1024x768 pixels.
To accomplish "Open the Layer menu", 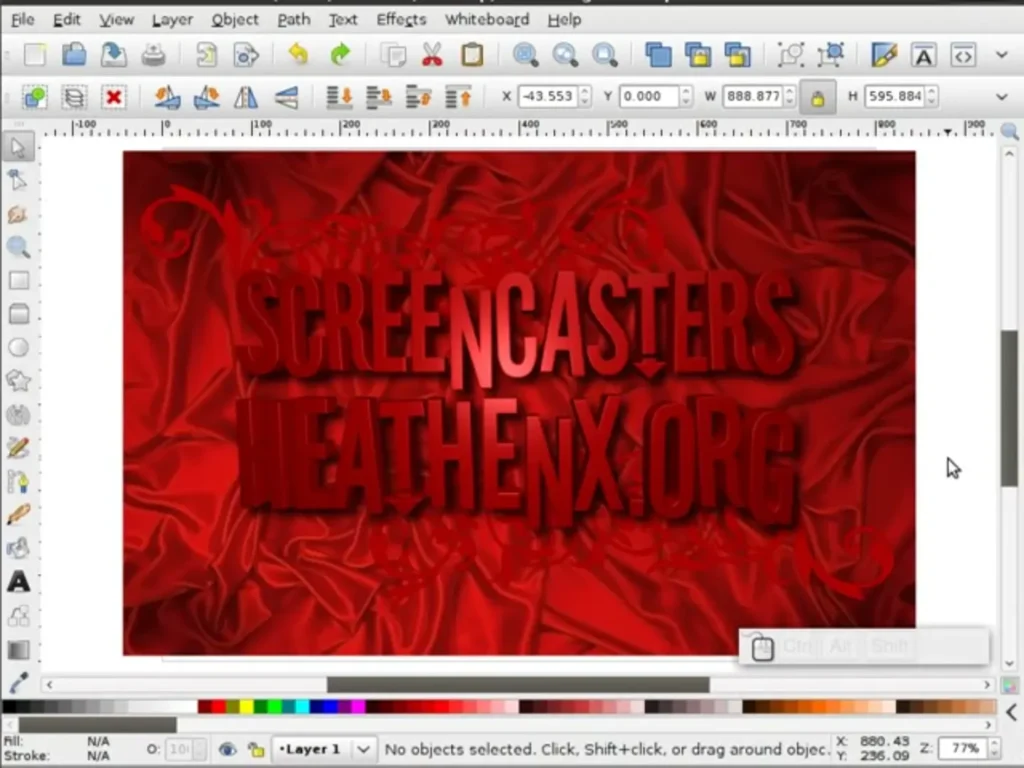I will 172,20.
